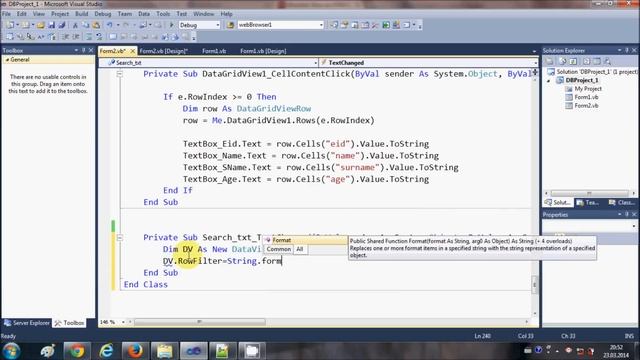Collapse the DBProject_1 tree node

(549, 80)
